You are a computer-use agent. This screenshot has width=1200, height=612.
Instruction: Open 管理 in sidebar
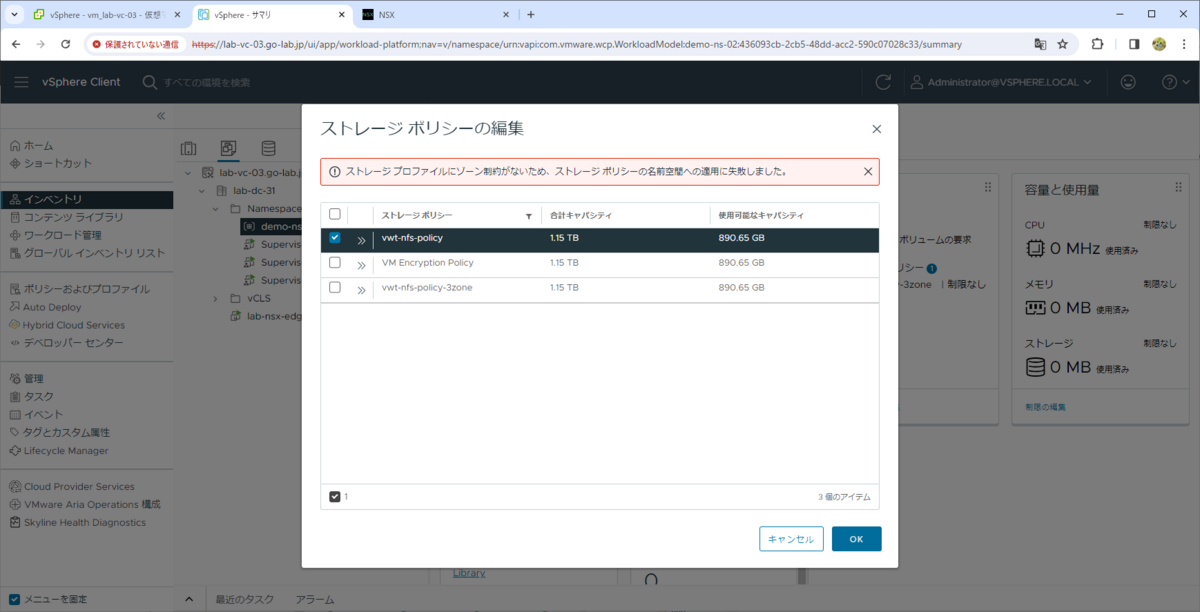(x=25, y=379)
